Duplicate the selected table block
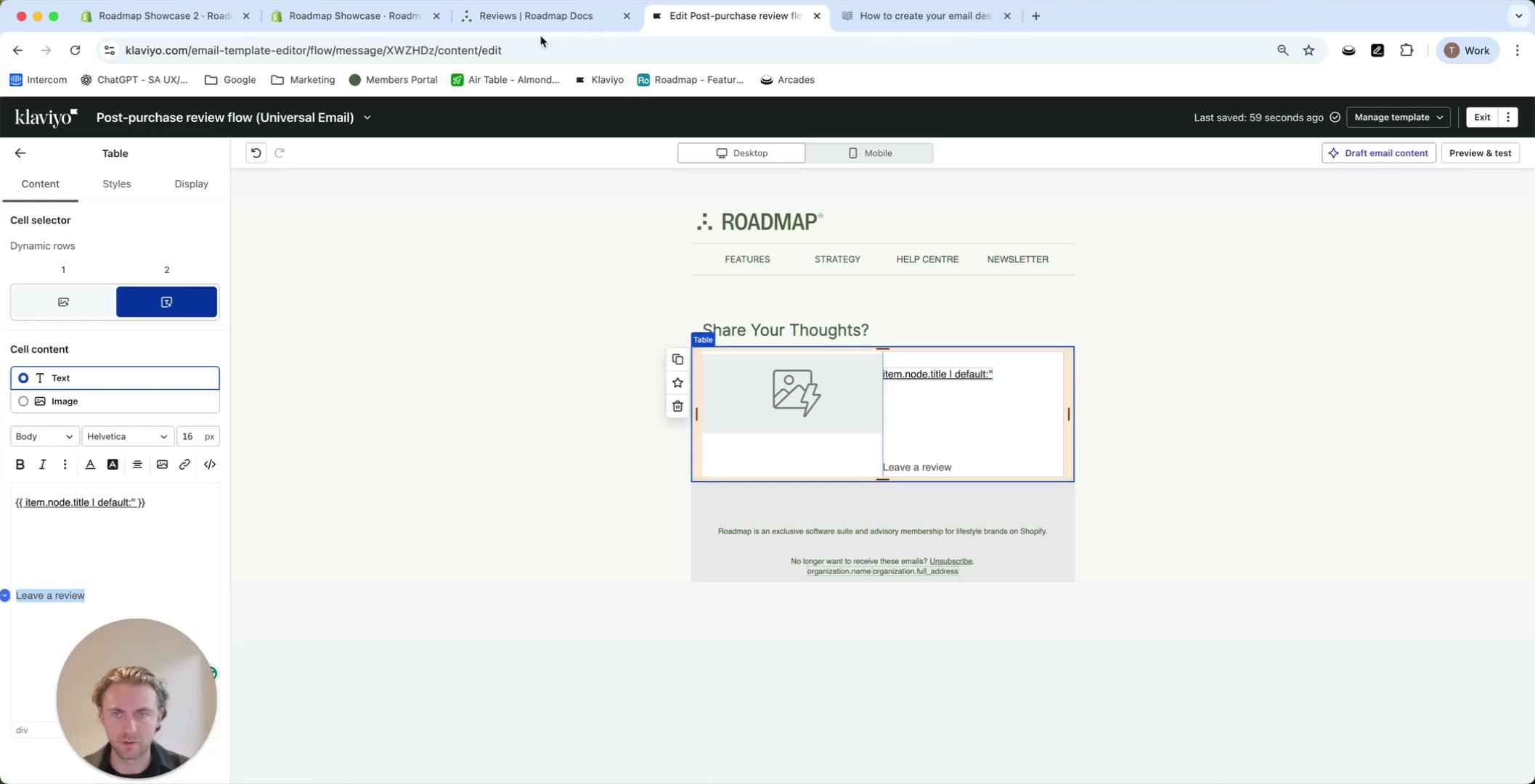Image resolution: width=1535 pixels, height=784 pixels. point(677,359)
